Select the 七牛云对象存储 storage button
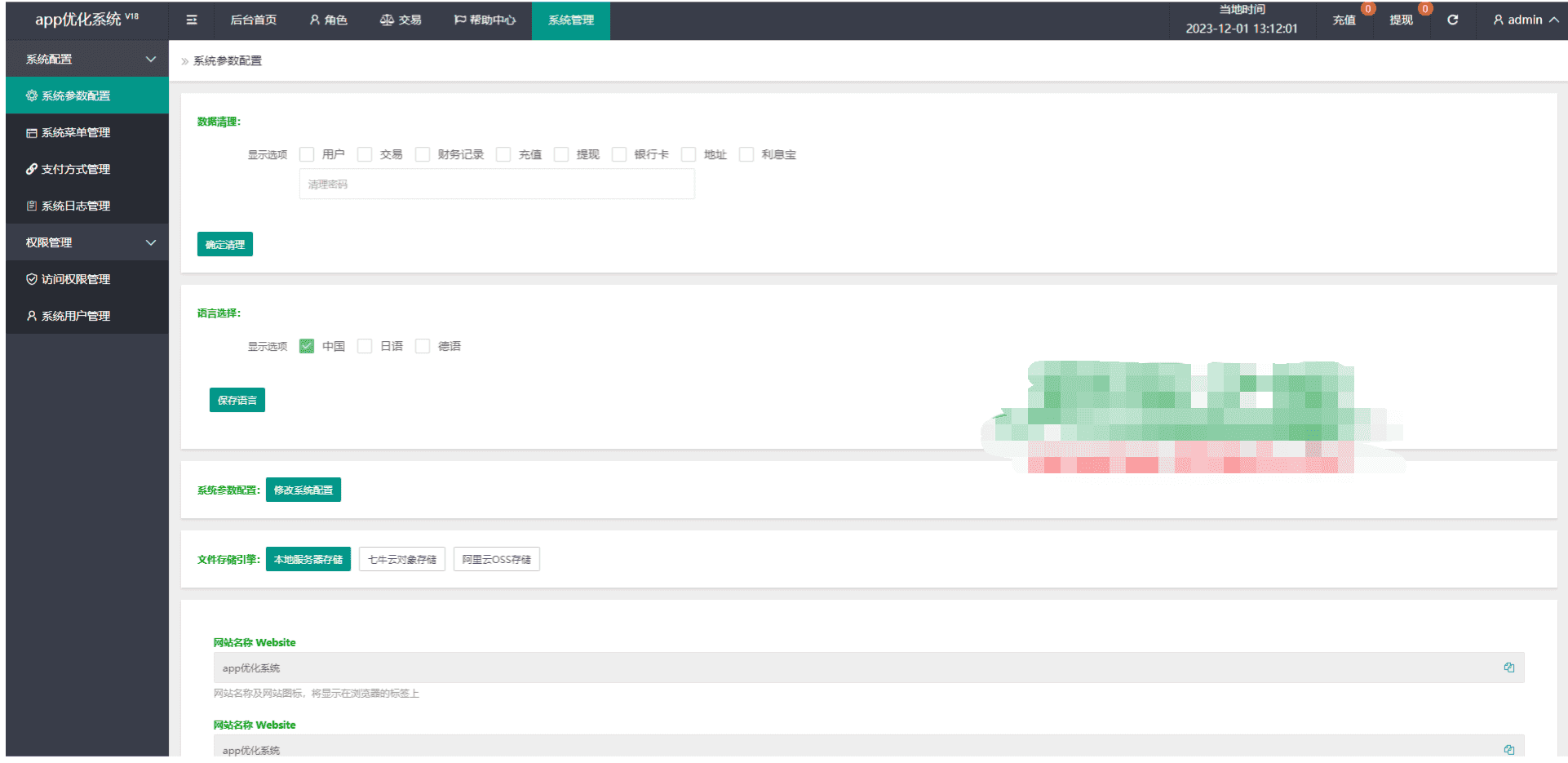The height and width of the screenshot is (763, 1568). (402, 559)
